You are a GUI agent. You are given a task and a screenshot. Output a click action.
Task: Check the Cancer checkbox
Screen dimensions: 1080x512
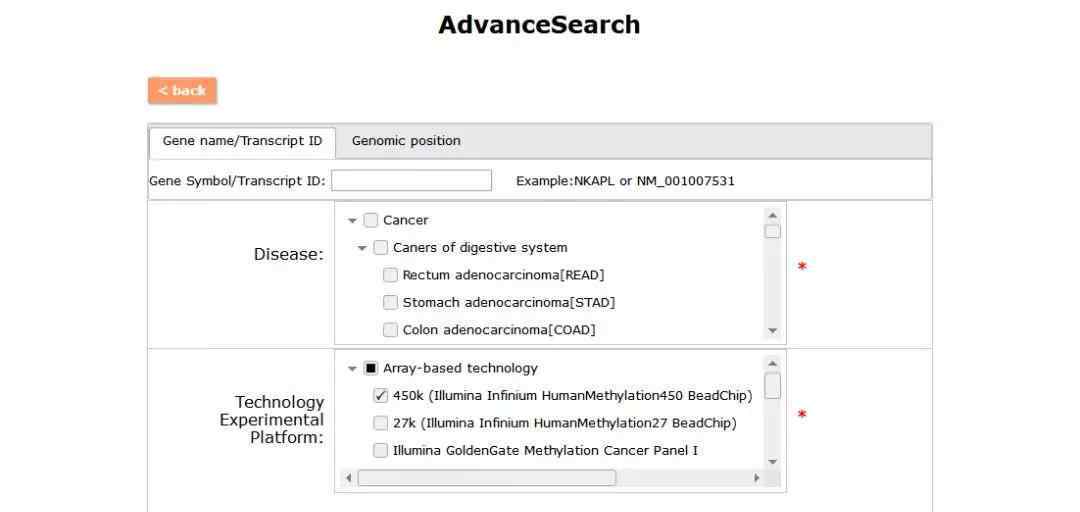[x=371, y=221]
